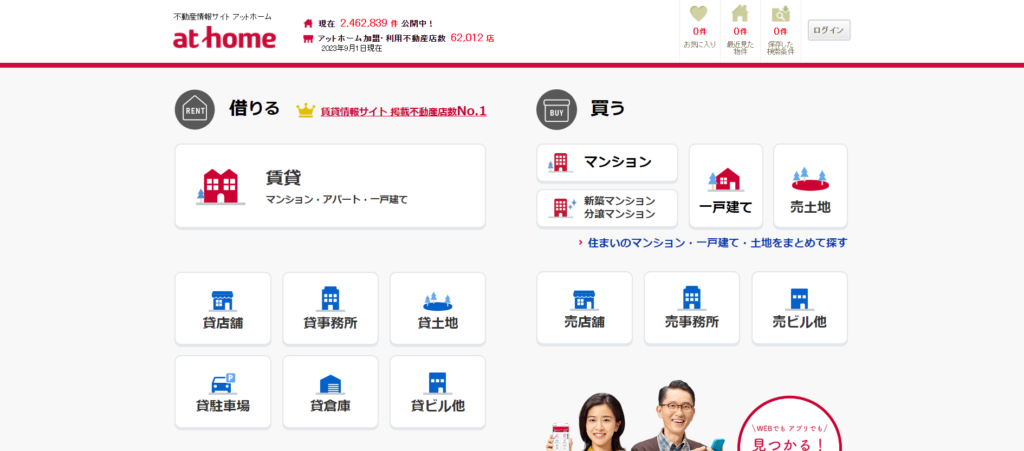1024x451 pixels.
Task: Click the 貸ビル他 building icon
Action: pyautogui.click(x=438, y=384)
